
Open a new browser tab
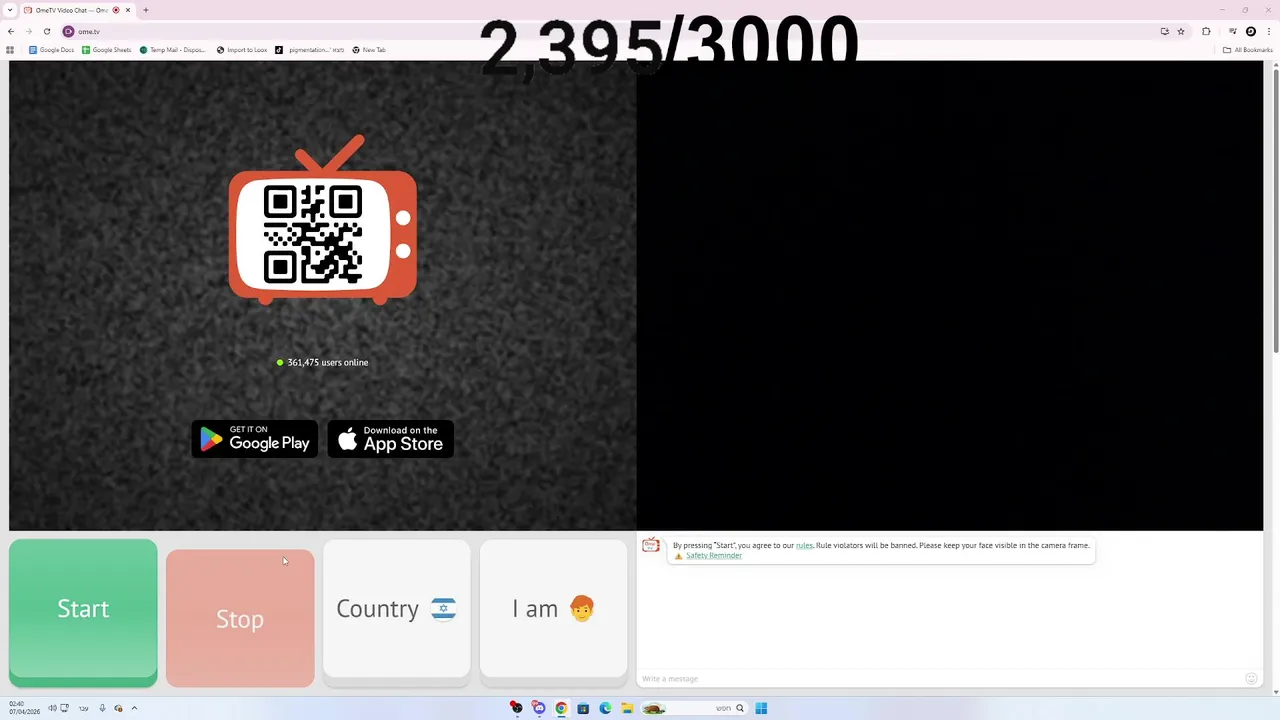pyautogui.click(x=145, y=10)
